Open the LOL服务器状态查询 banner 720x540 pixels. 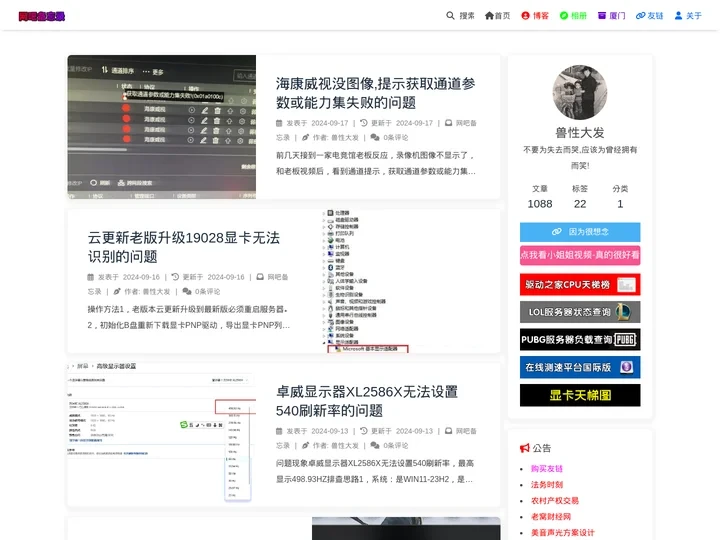click(x=580, y=312)
